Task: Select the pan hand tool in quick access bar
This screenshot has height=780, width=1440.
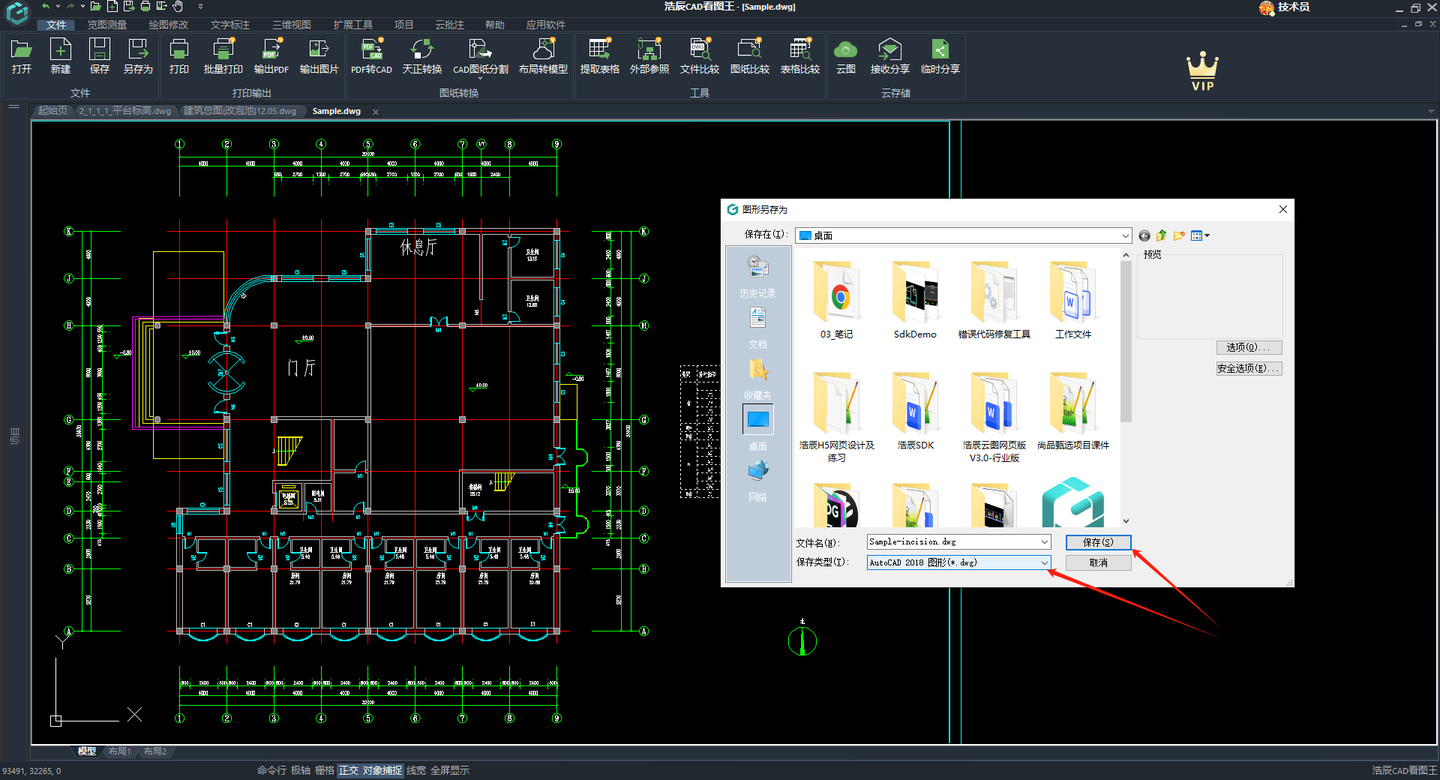Action: [177, 6]
